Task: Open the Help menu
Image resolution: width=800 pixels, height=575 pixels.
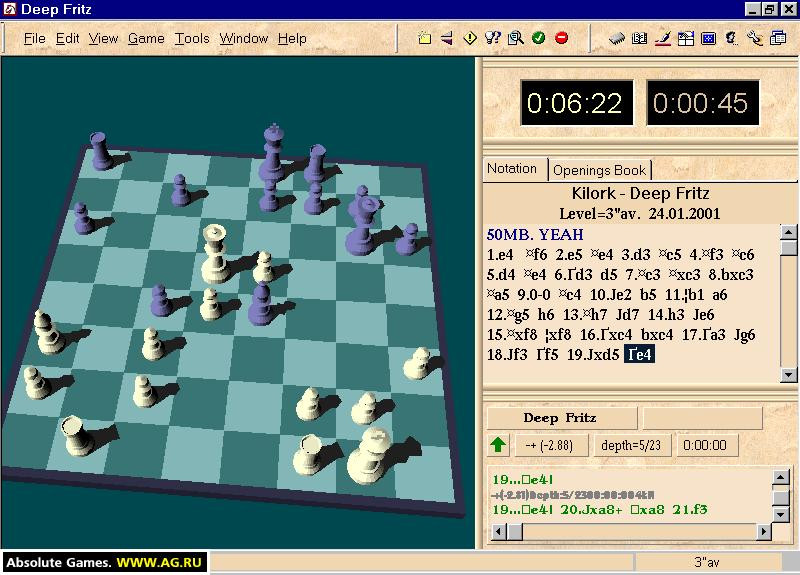Action: click(x=292, y=38)
